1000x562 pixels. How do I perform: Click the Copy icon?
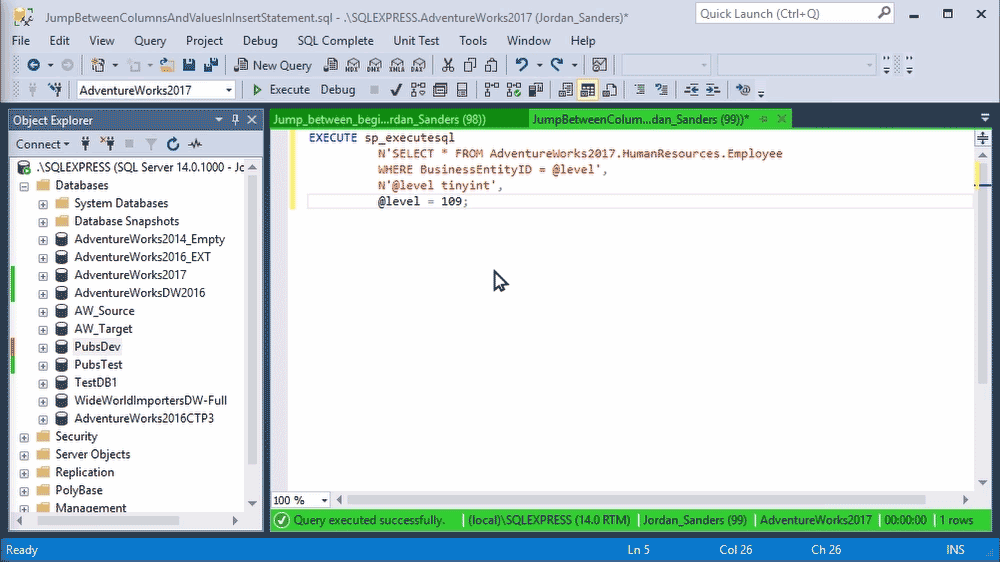[470, 65]
